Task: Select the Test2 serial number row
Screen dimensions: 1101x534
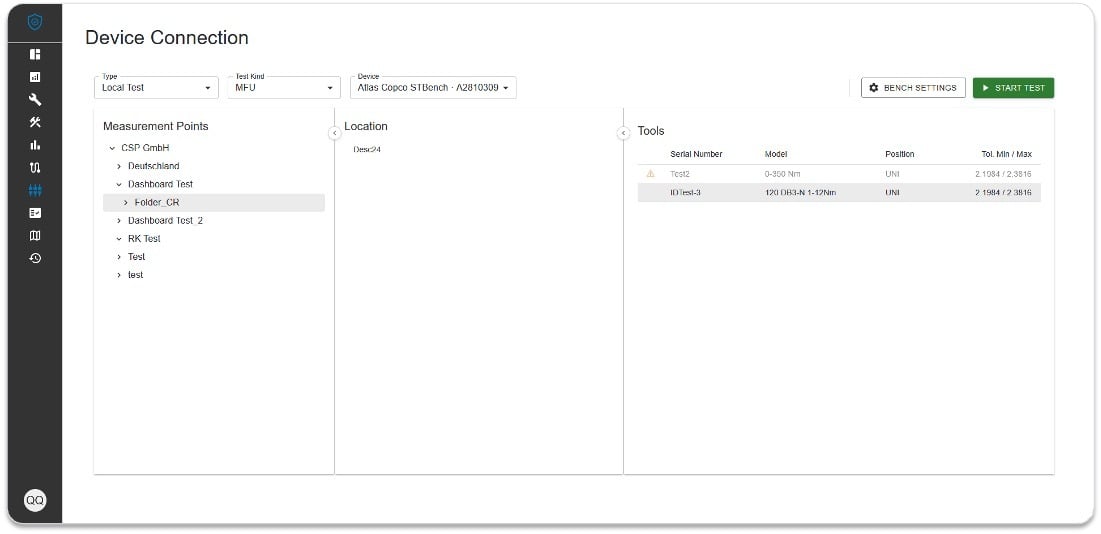Action: coord(839,173)
